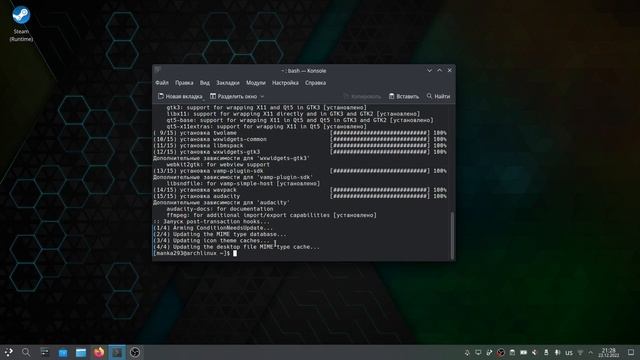Click the text 'Updating icon theme caches'
Image resolution: width=640 pixels, height=360 pixels.
pos(222,241)
